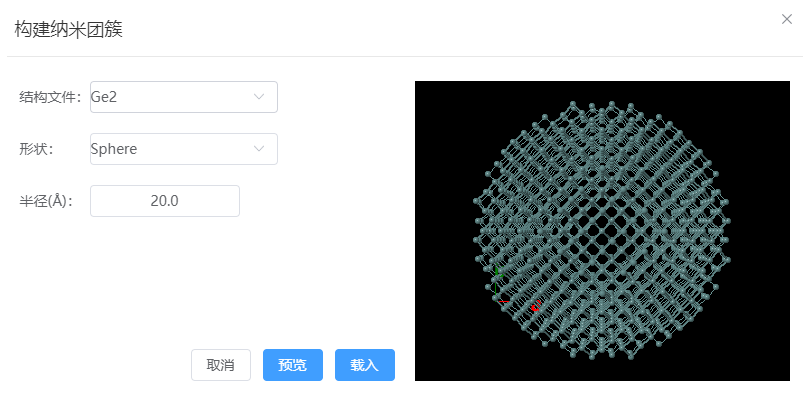Open the 结构文件 dropdown showing Ge2
Image resolution: width=810 pixels, height=395 pixels.
pyautogui.click(x=184, y=97)
